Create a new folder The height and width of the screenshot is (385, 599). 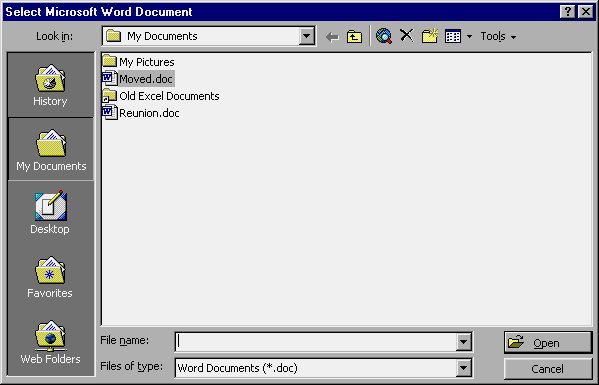pyautogui.click(x=429, y=36)
